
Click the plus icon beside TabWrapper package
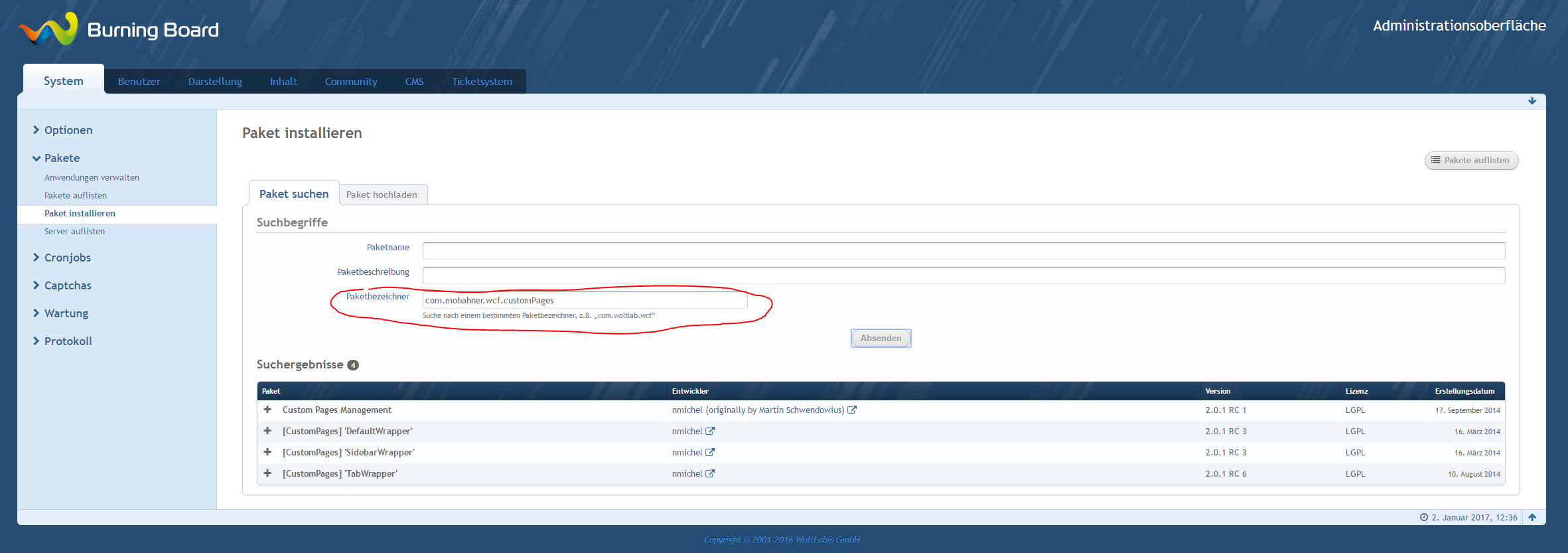pyautogui.click(x=267, y=473)
